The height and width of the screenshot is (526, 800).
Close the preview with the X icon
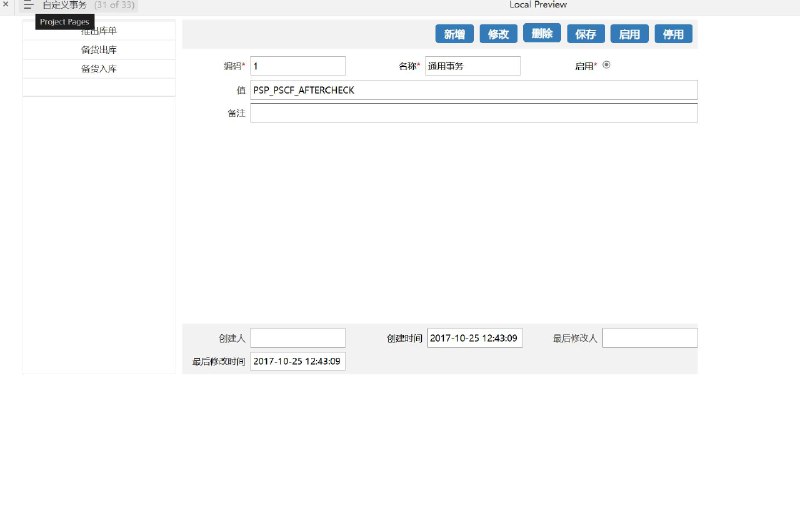(6, 4)
